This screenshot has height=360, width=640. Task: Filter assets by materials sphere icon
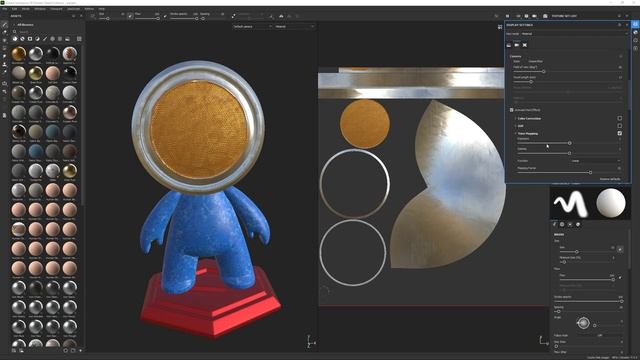coord(15,39)
